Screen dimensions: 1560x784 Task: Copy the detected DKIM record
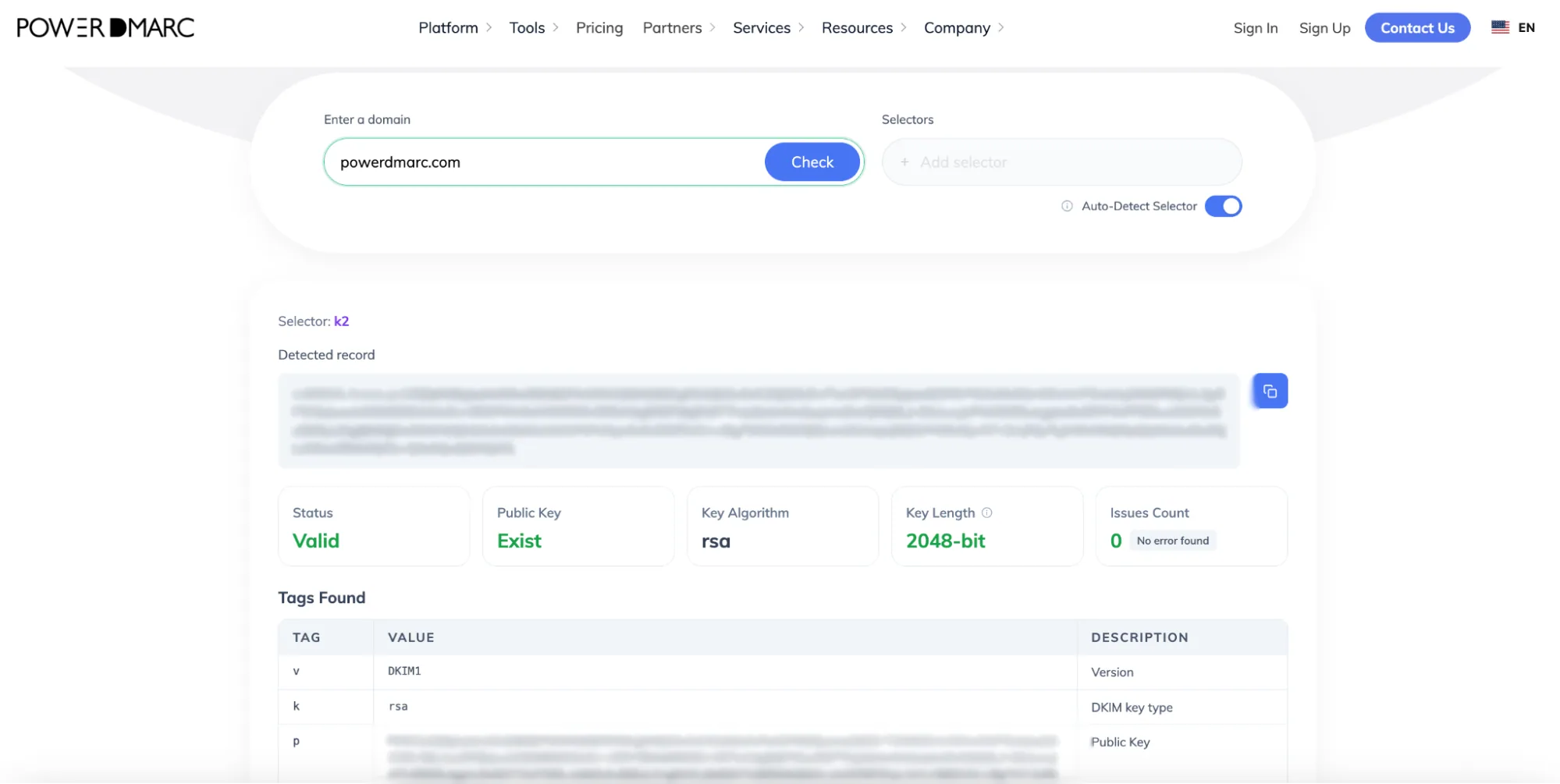(x=1270, y=391)
